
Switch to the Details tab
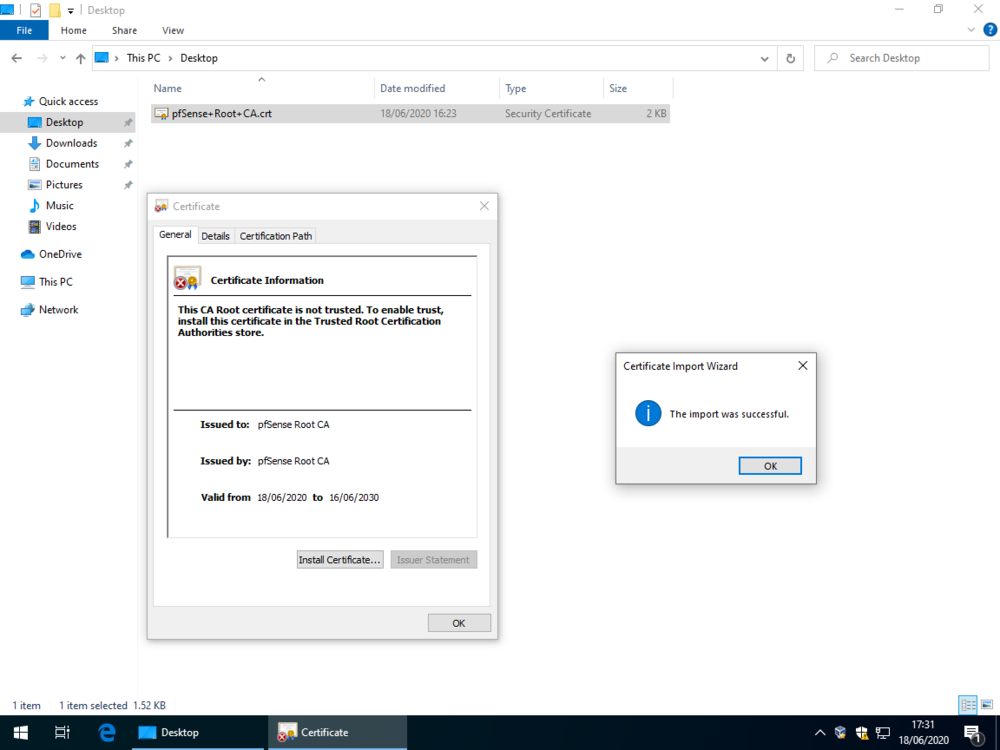[x=216, y=236]
